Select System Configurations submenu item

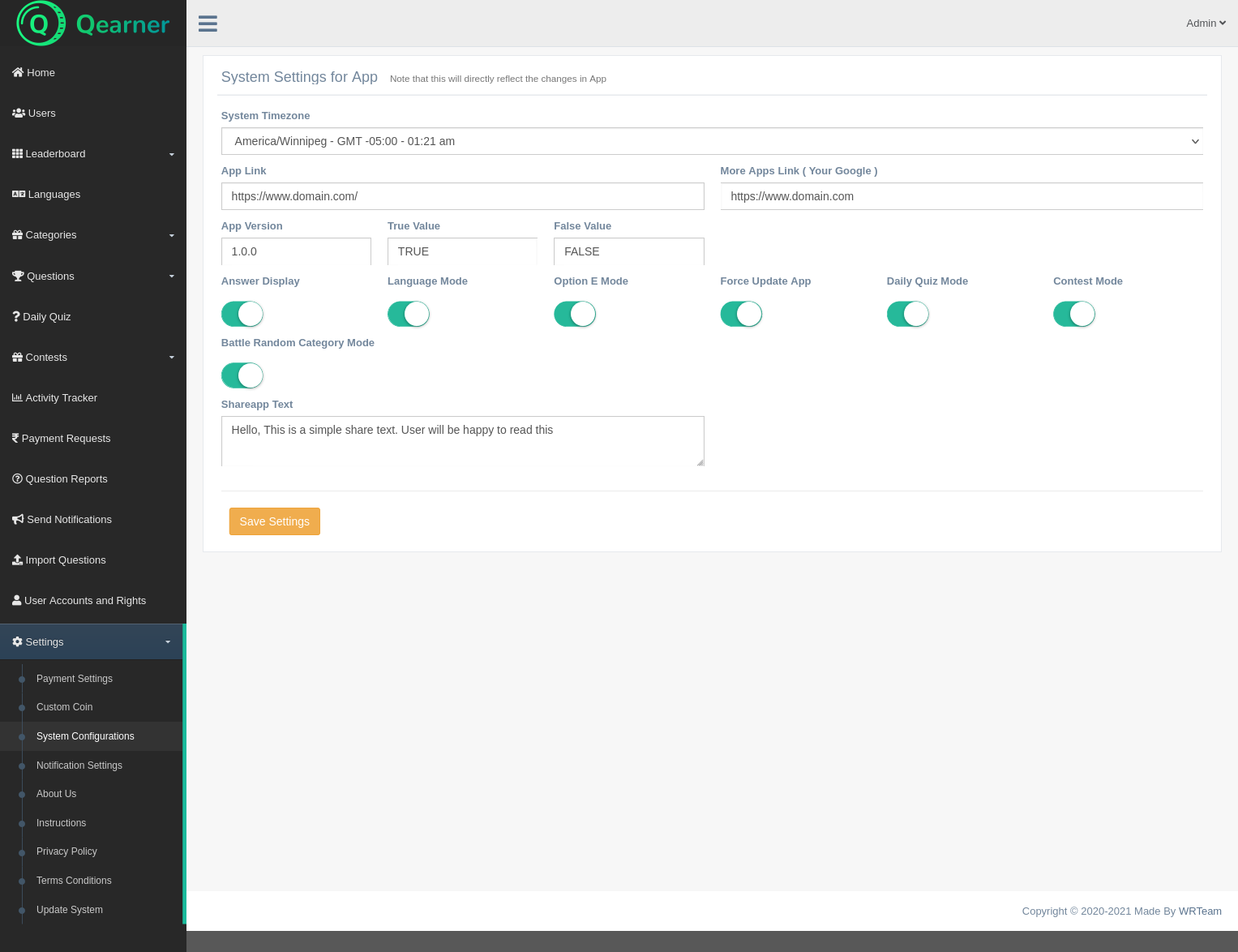85,736
